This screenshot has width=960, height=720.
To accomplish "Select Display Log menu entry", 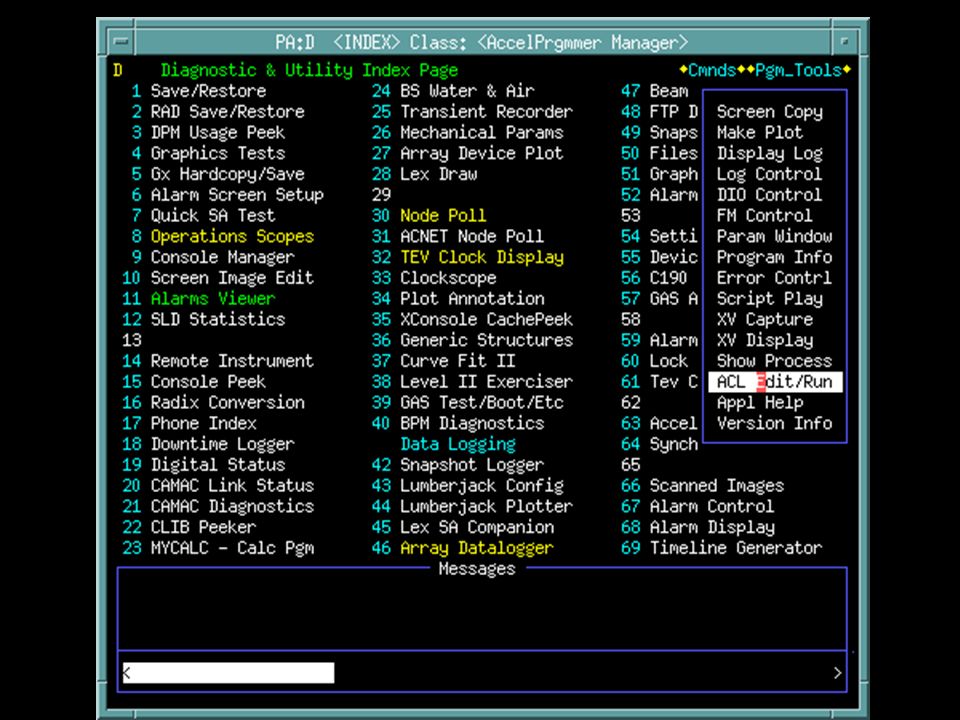I will [x=770, y=154].
